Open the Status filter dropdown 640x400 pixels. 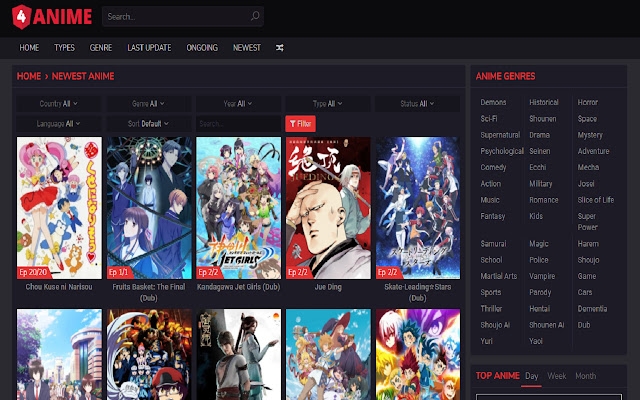tap(417, 104)
